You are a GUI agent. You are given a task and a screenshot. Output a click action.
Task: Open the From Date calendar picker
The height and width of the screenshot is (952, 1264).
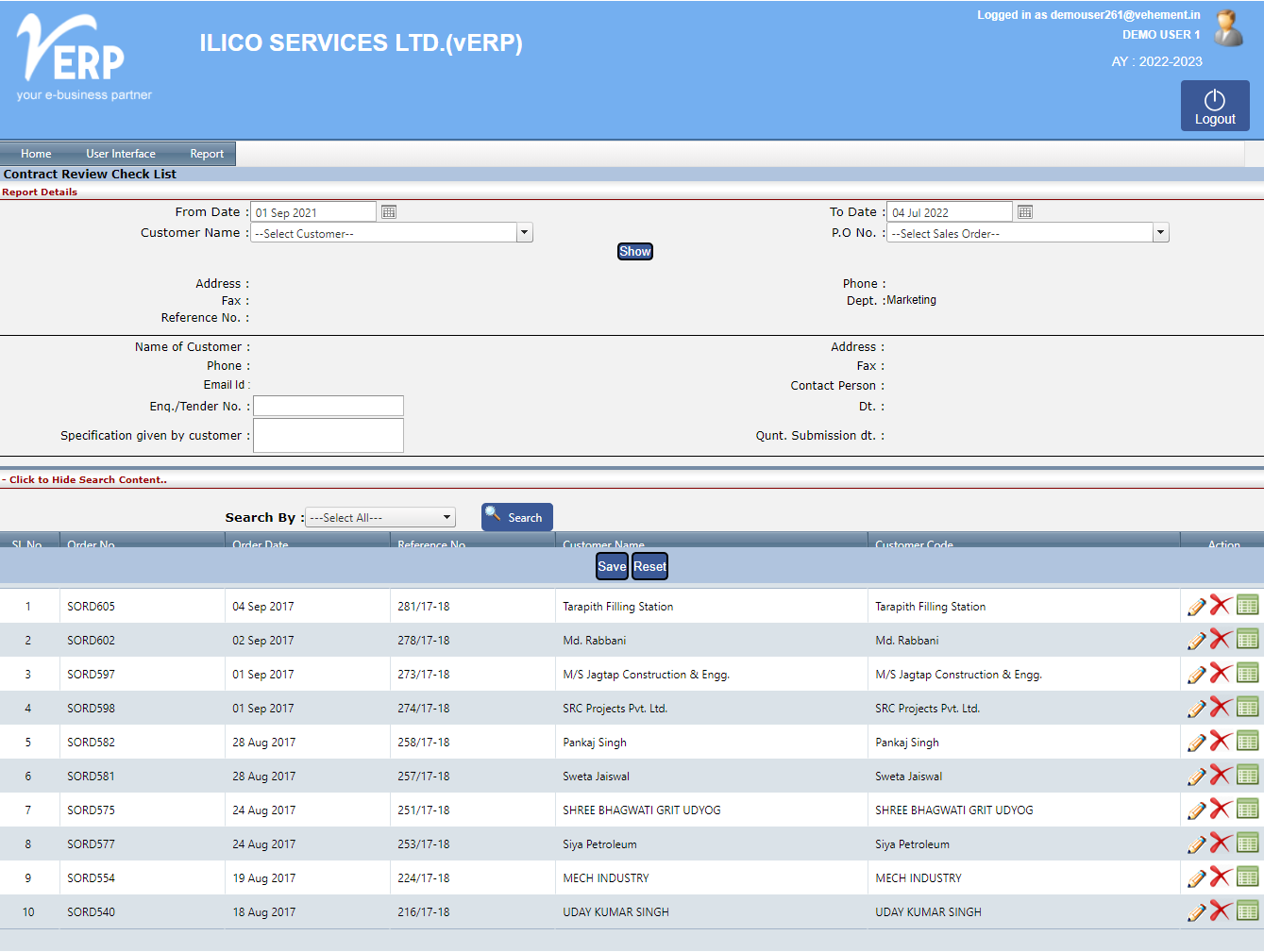point(389,212)
